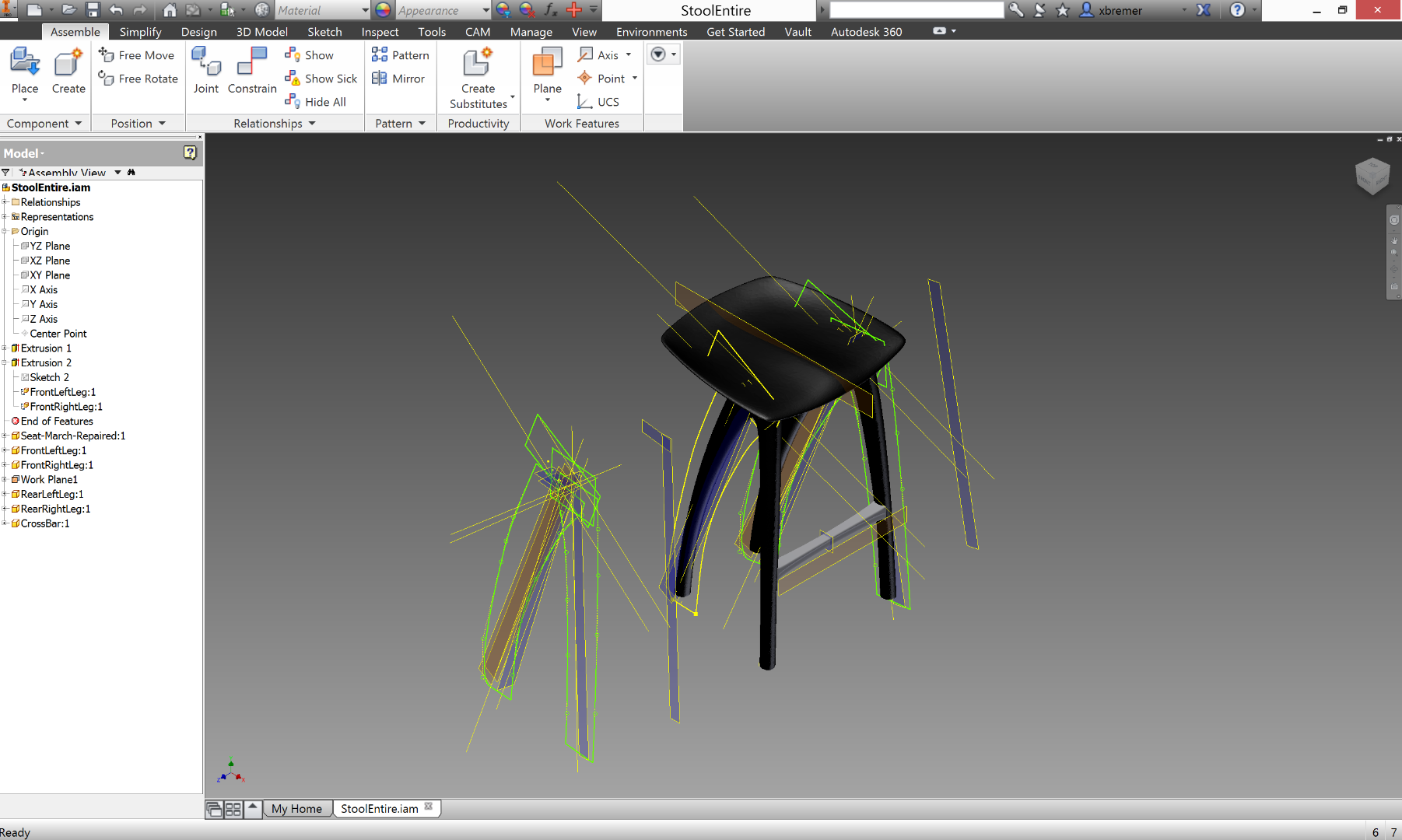Click the Plane work feature tool

pyautogui.click(x=548, y=74)
